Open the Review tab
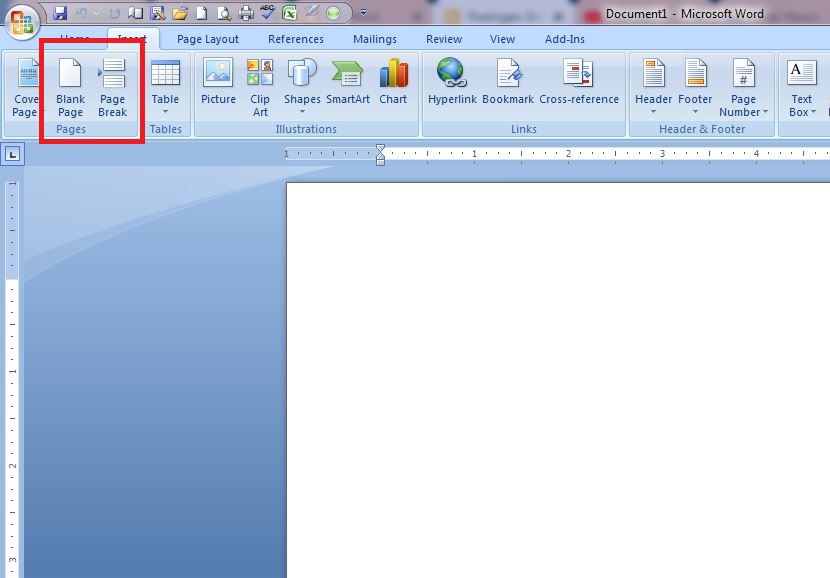This screenshot has height=578, width=830. pyautogui.click(x=444, y=39)
